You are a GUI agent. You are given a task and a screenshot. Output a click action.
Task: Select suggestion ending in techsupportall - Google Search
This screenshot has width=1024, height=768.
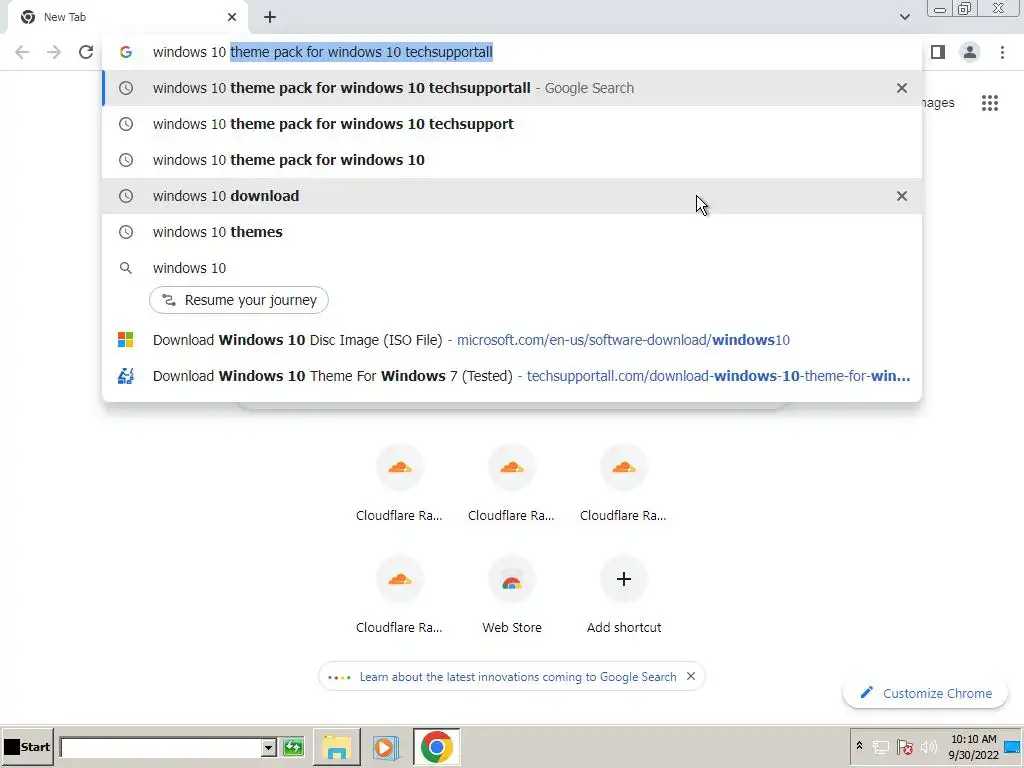tap(512, 88)
